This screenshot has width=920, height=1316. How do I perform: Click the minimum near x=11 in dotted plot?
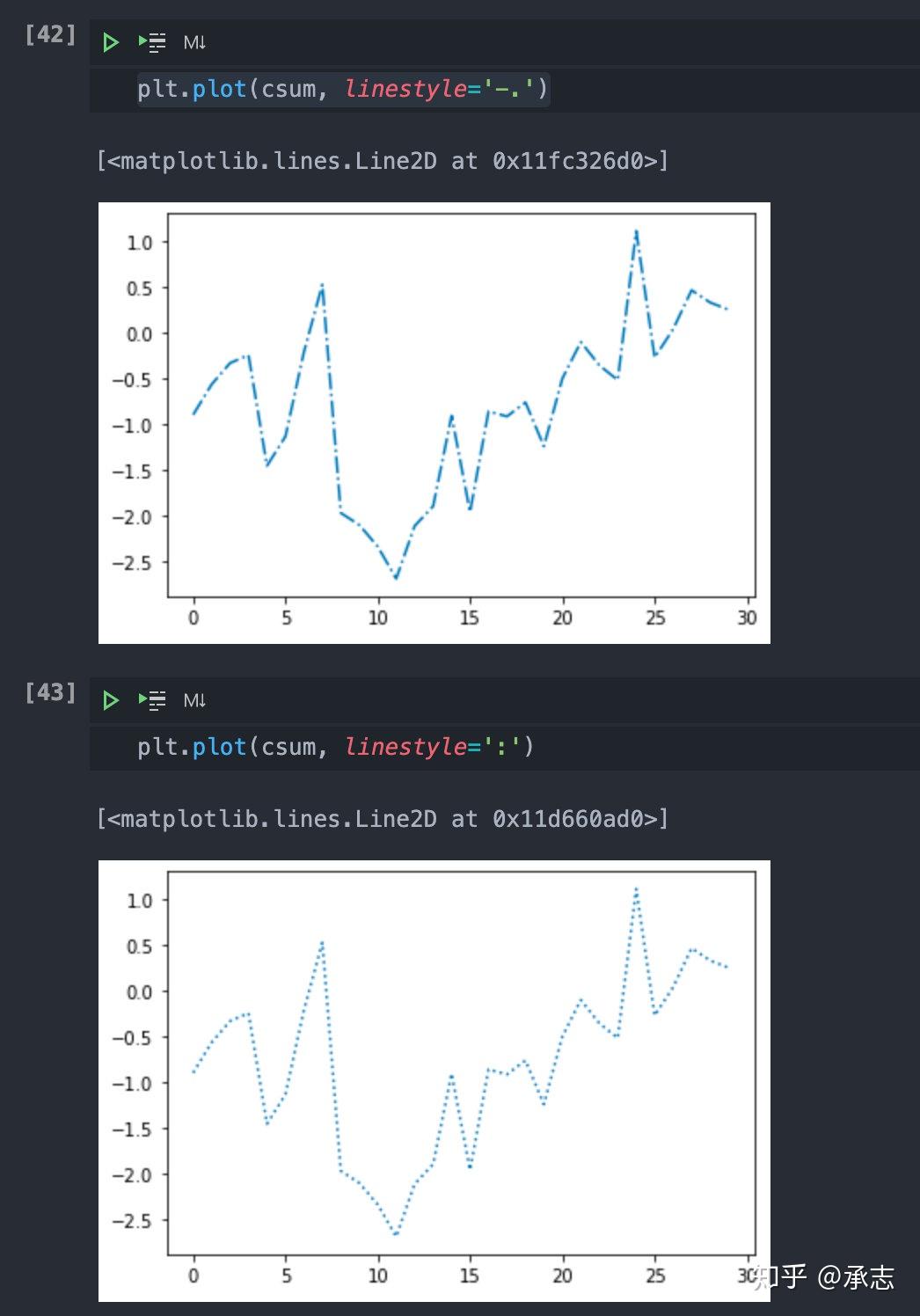396,1234
